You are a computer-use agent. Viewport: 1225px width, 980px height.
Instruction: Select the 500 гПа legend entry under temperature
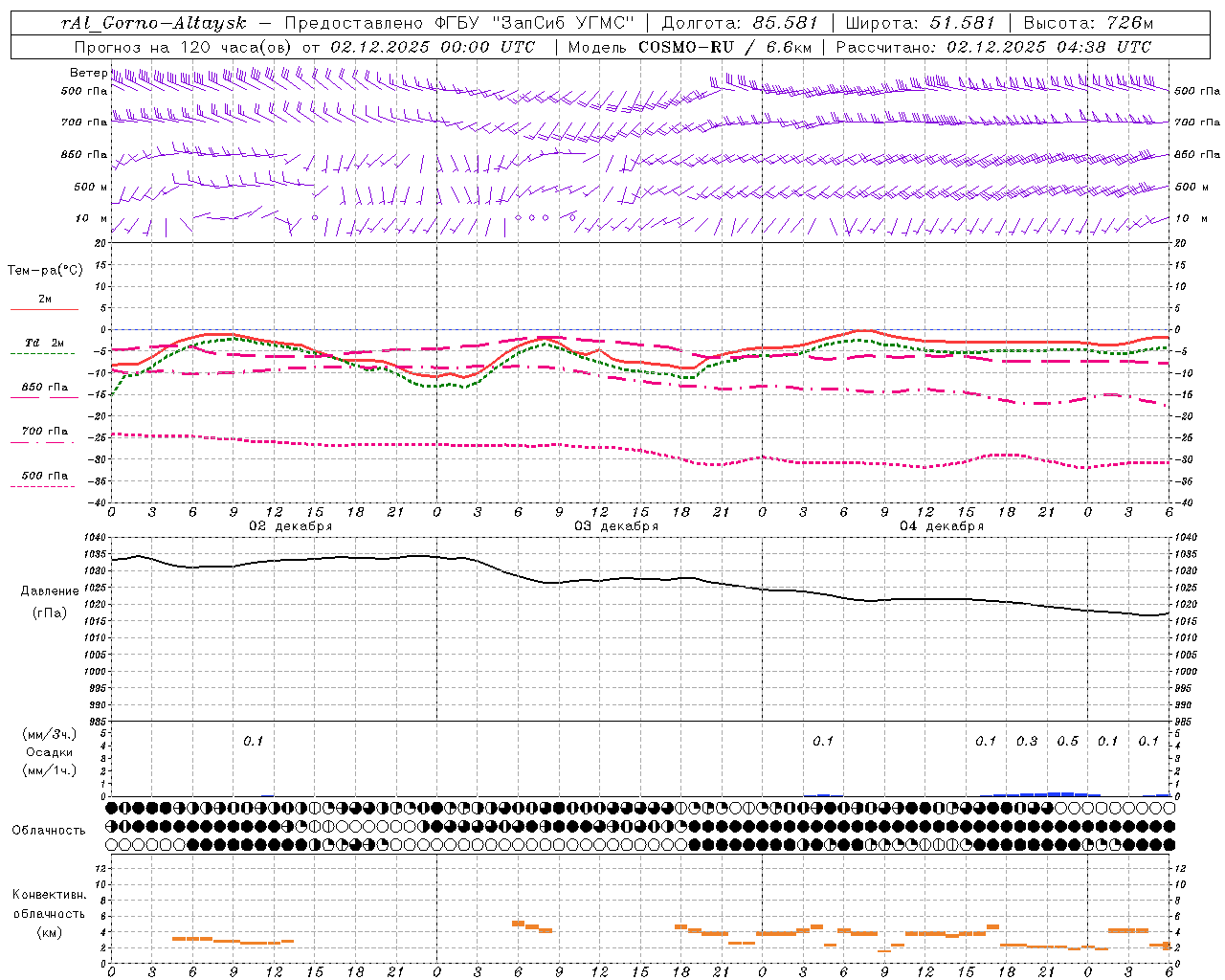click(x=45, y=476)
